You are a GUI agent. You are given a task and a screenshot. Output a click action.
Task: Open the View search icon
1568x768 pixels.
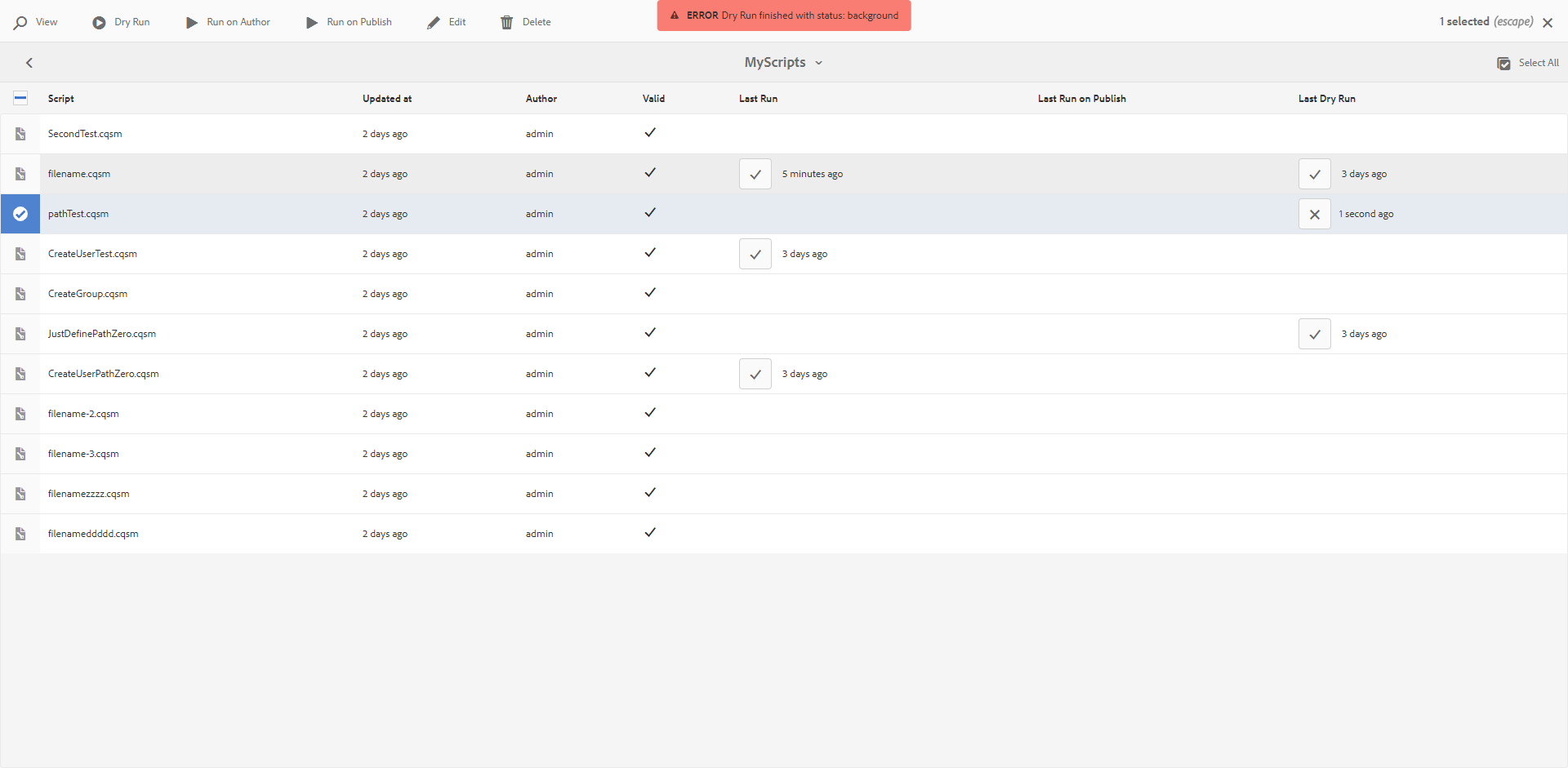coord(20,22)
